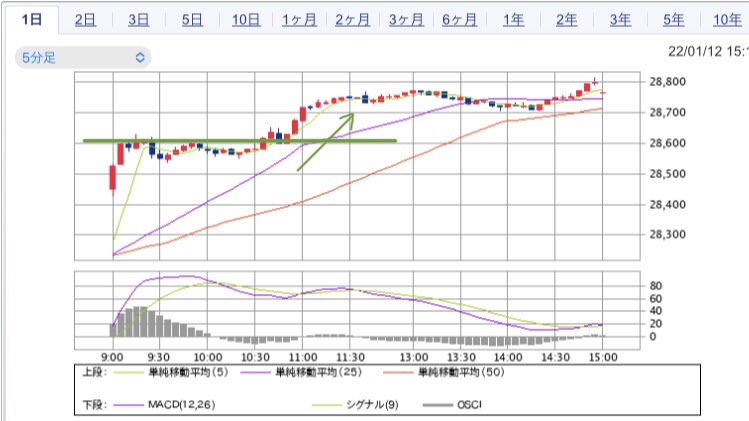Click the 13:00 time axis label
The height and width of the screenshot is (421, 749).
(414, 357)
